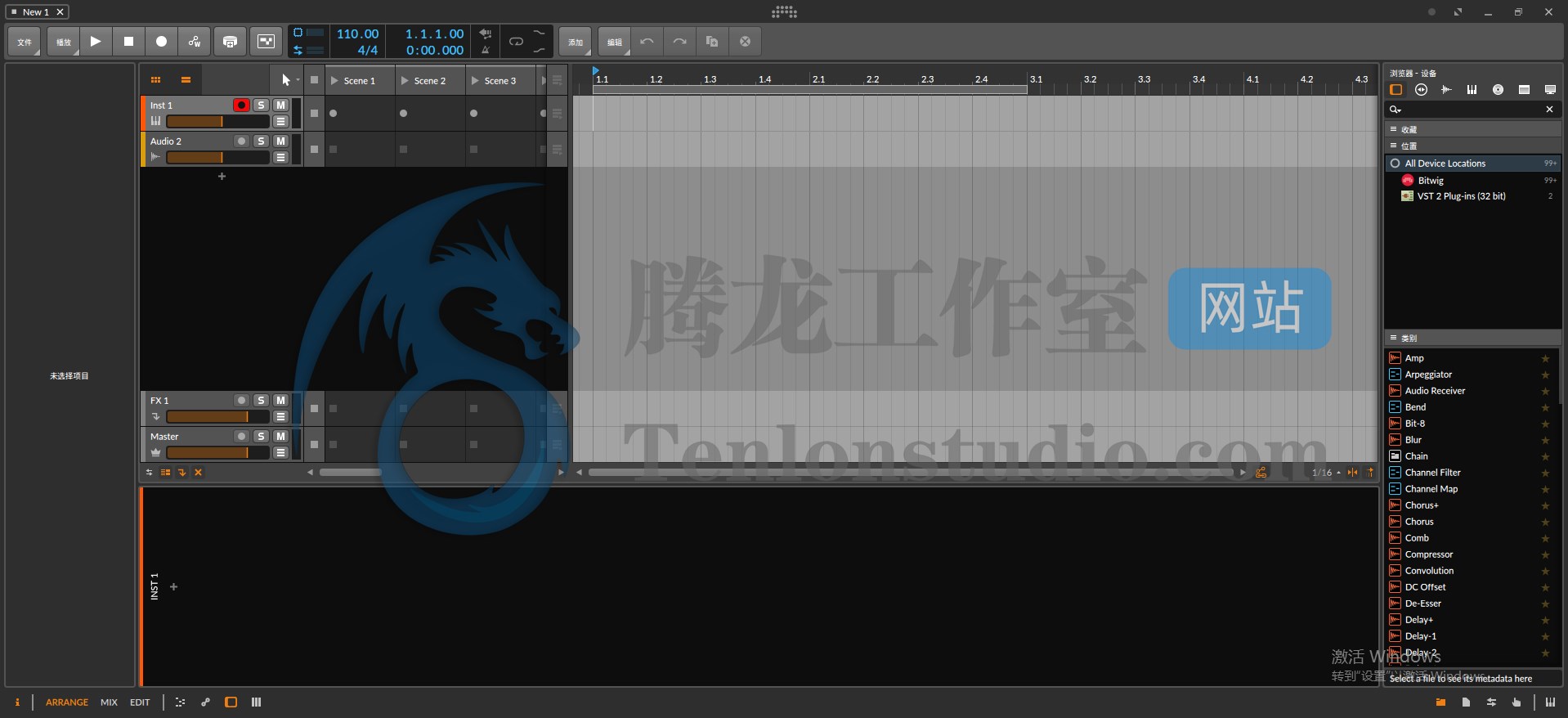Viewport: 1568px width, 718px height.
Task: Expand FX 1 track lanes button
Action: click(280, 417)
